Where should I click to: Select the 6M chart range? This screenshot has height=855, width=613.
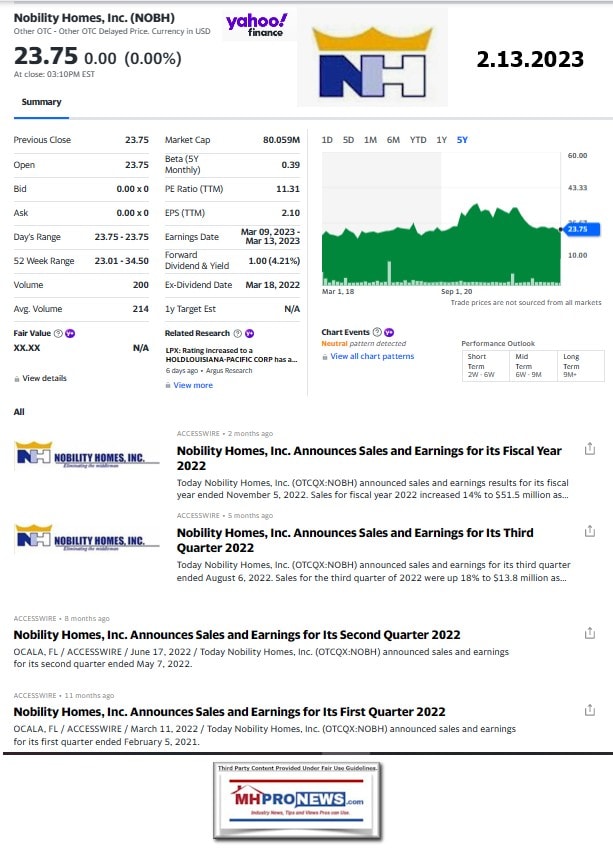393,140
